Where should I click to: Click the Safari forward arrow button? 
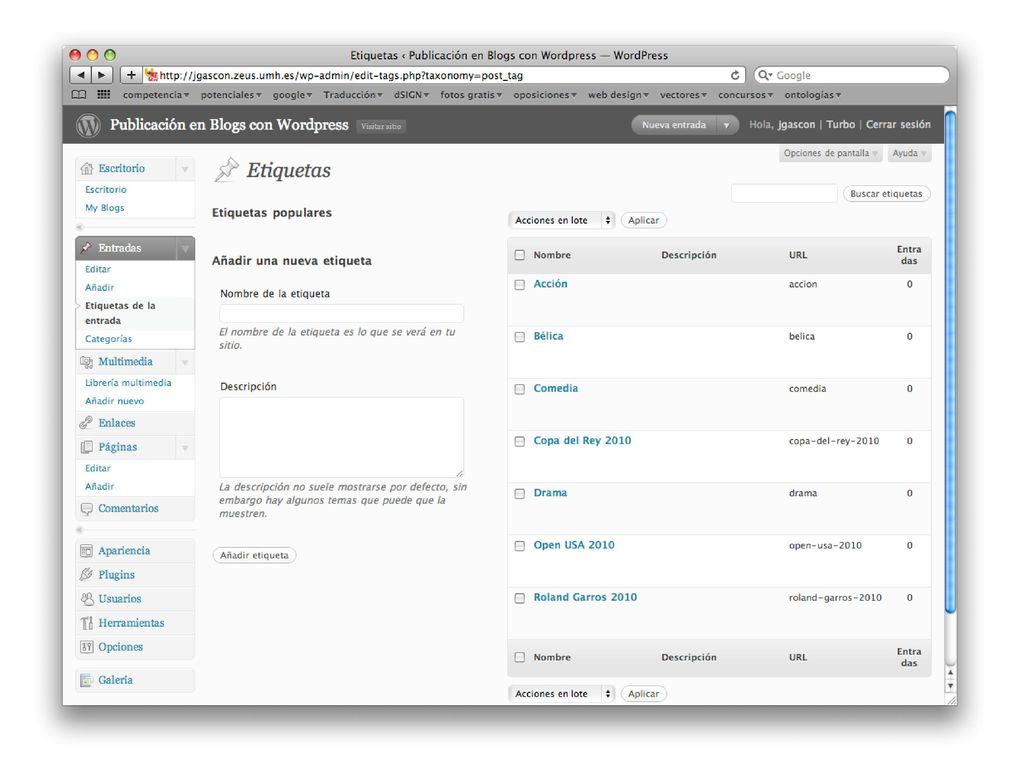[102, 75]
